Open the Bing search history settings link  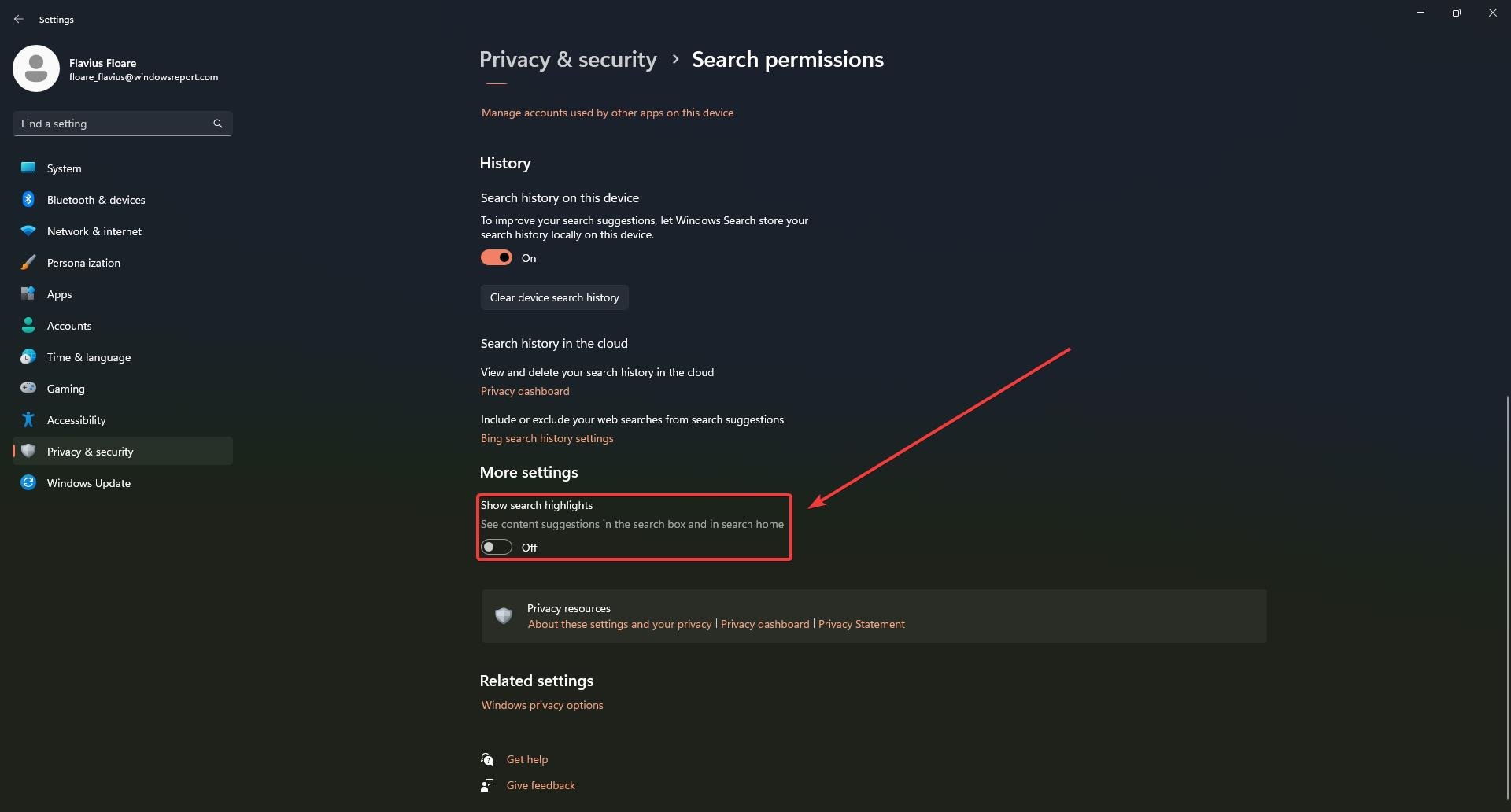click(x=547, y=438)
